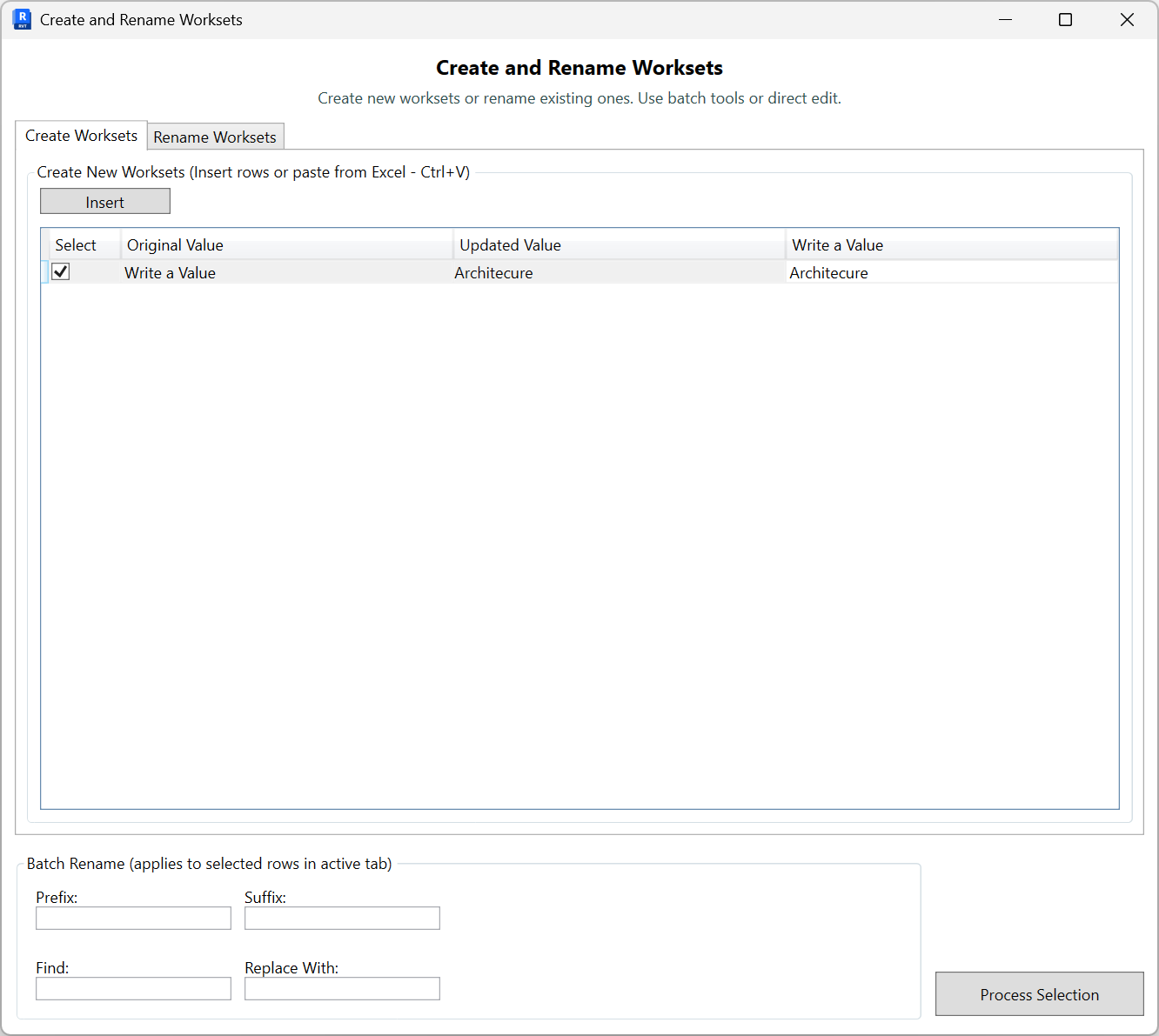Minimize the Create and Rename Worksets window
This screenshot has width=1159, height=1036.
point(1005,19)
